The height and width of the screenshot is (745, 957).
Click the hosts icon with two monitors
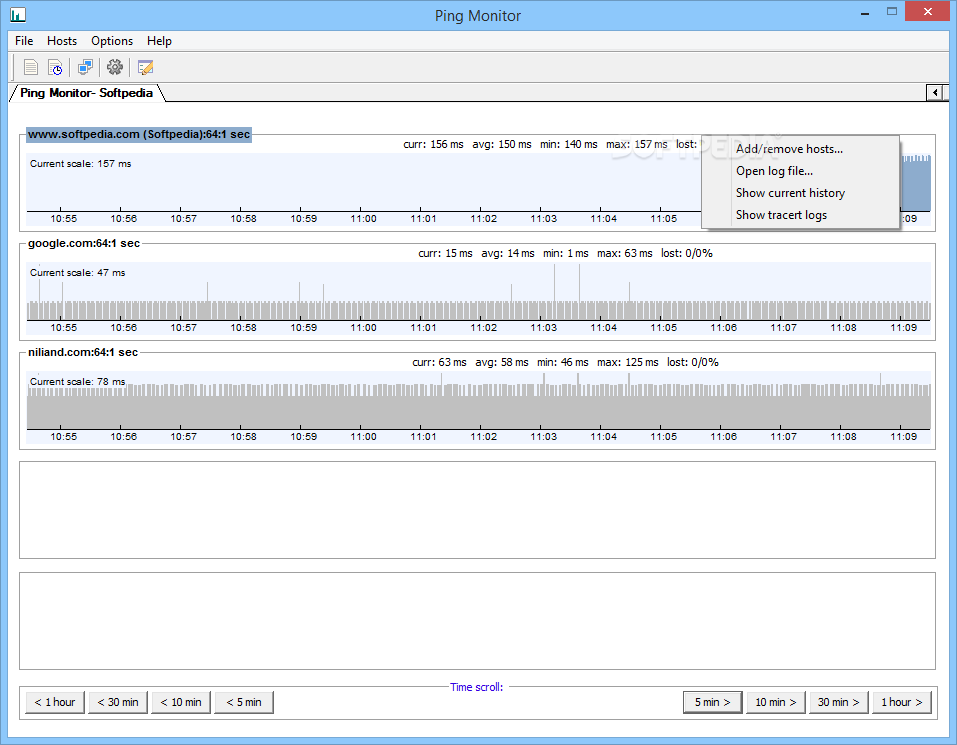[85, 67]
